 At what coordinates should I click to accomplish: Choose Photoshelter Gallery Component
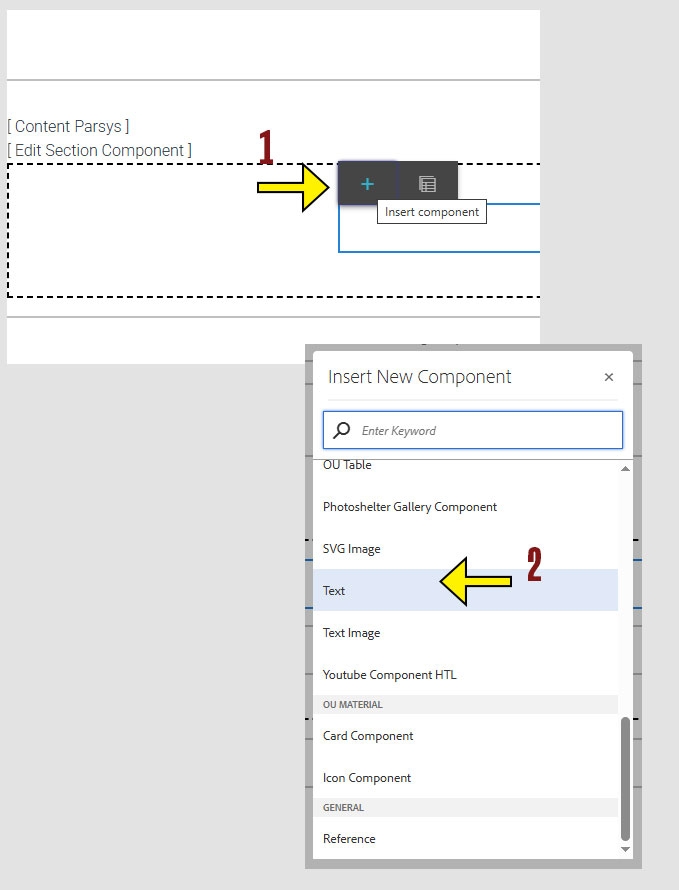[465, 506]
